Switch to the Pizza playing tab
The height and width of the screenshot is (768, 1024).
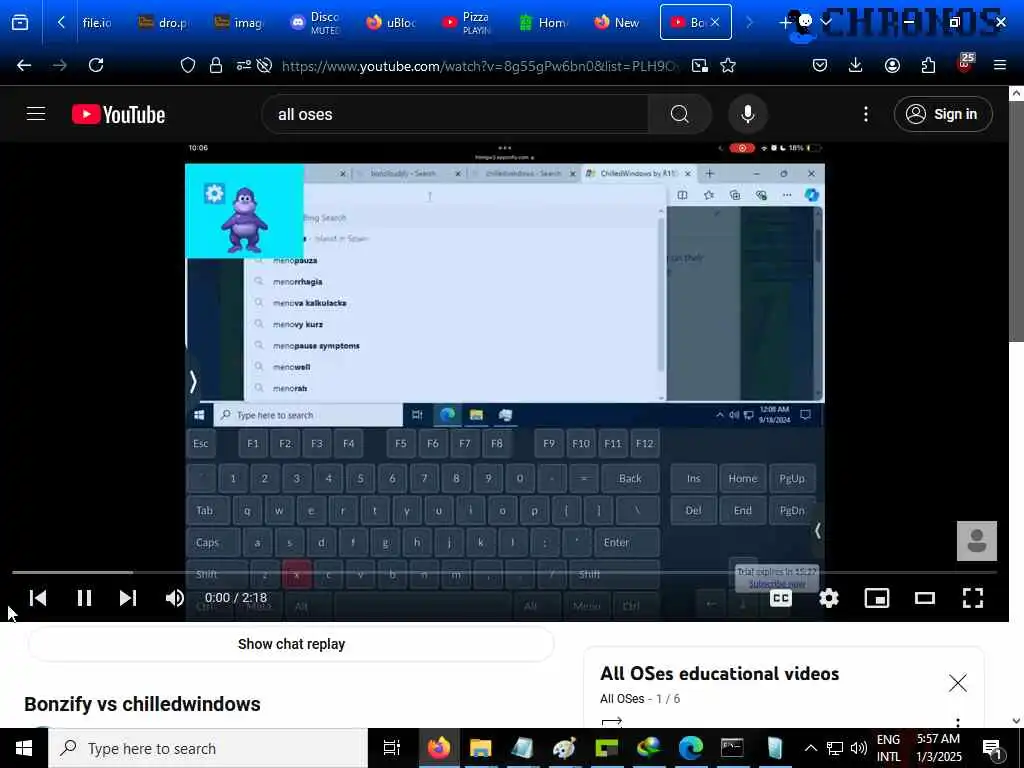(x=467, y=23)
